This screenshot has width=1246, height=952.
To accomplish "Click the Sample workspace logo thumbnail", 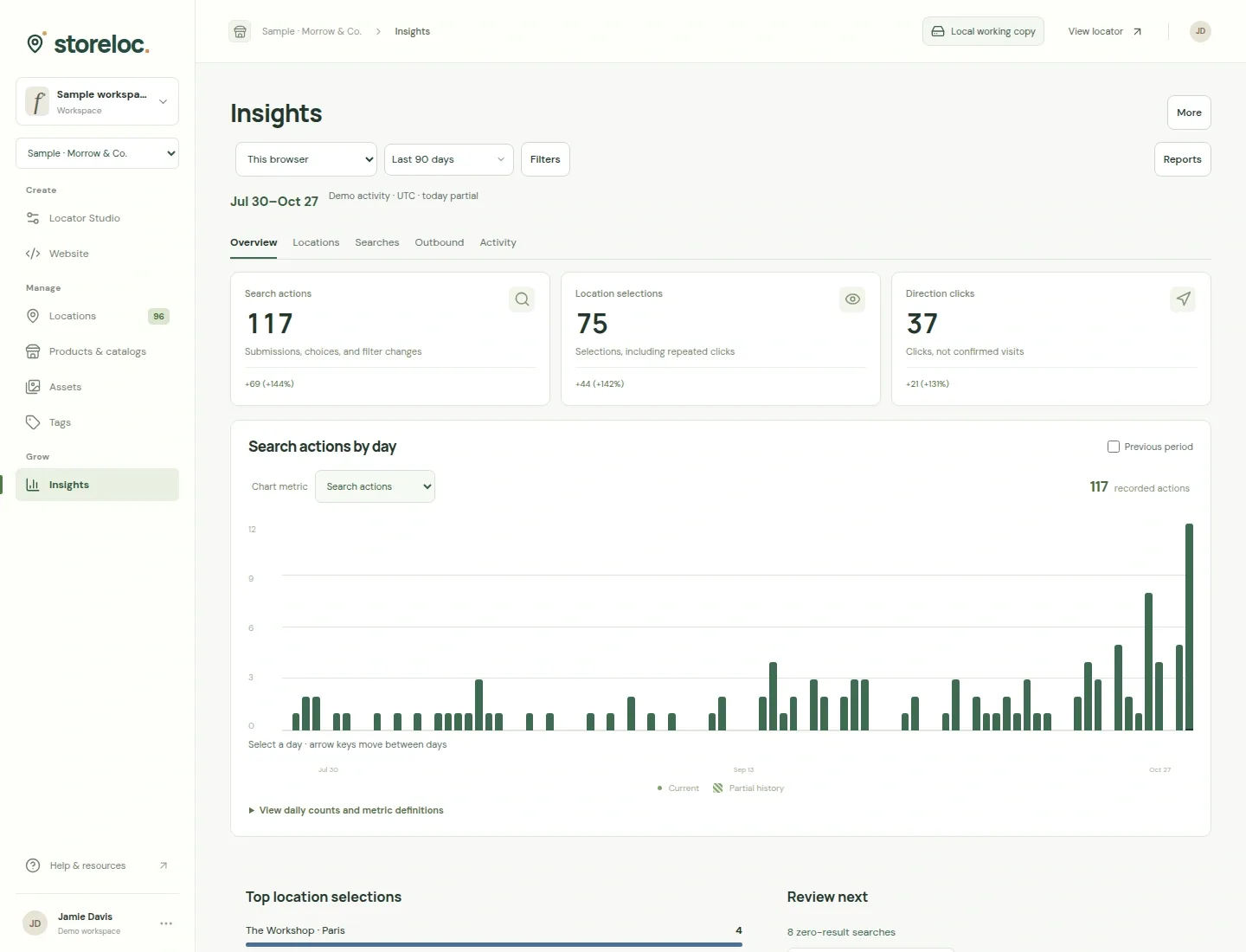I will [37, 101].
